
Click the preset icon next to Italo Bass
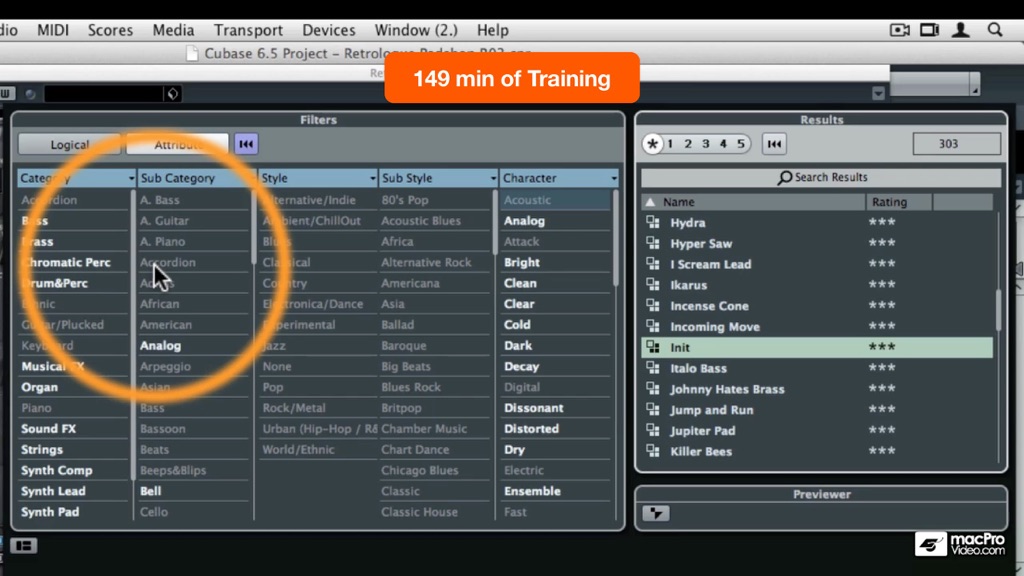pyautogui.click(x=652, y=368)
